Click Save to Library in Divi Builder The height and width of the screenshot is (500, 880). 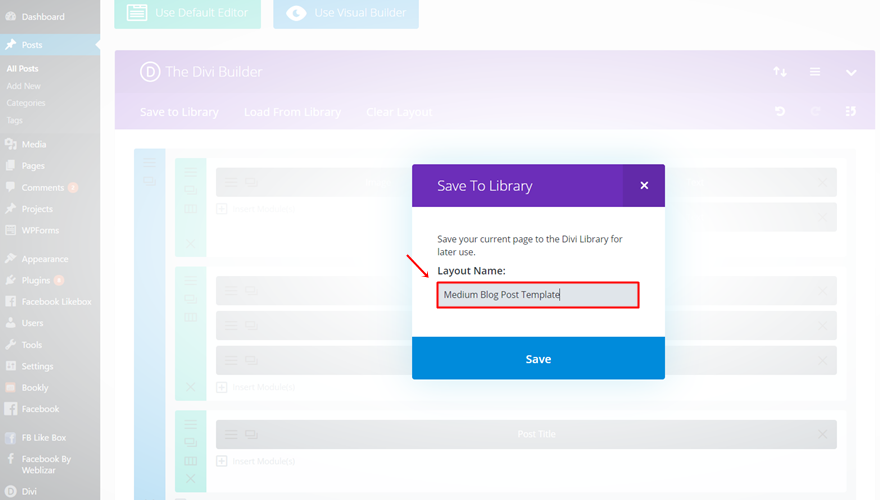[x=179, y=112]
